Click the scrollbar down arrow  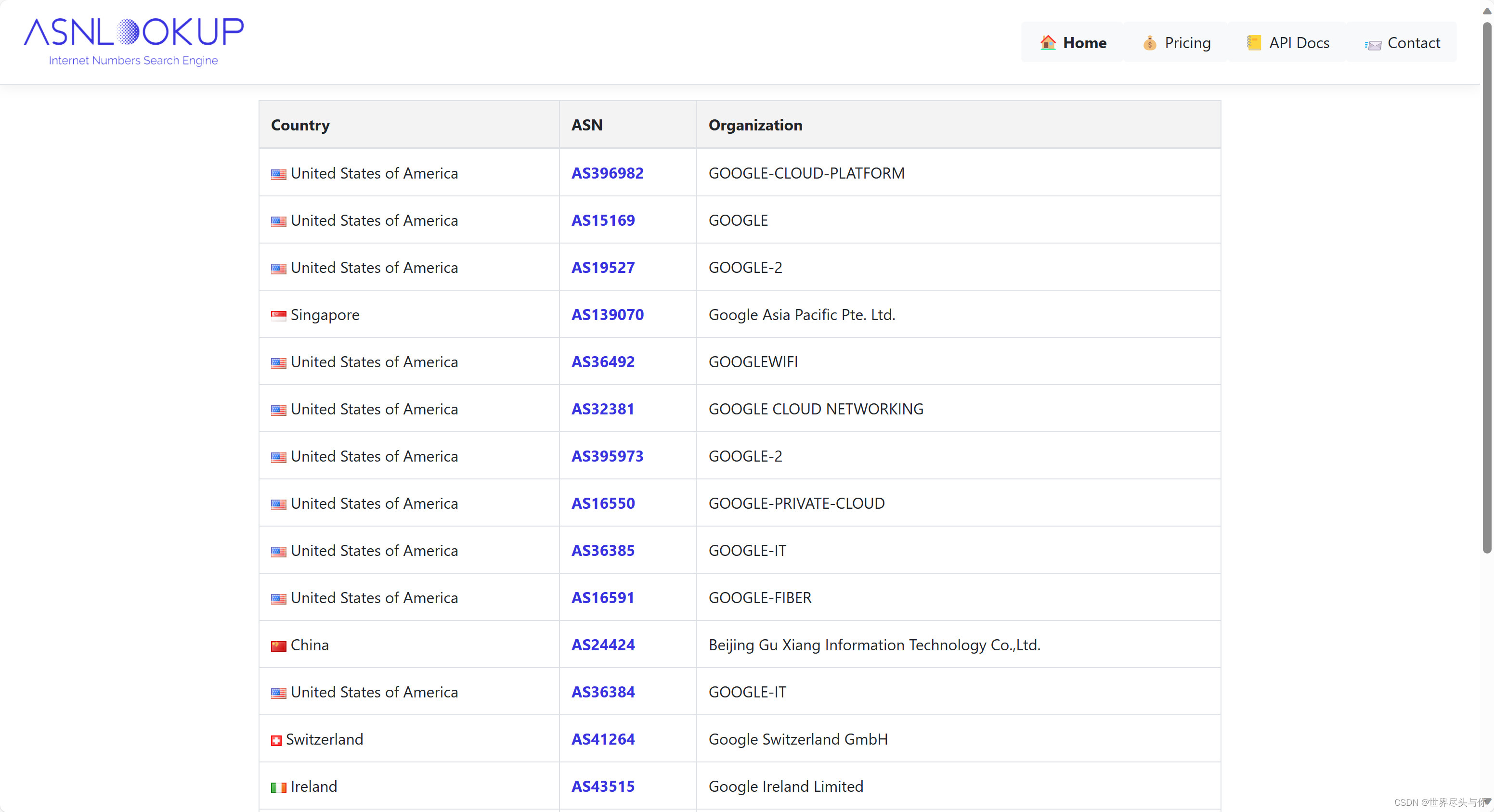coord(1487,801)
